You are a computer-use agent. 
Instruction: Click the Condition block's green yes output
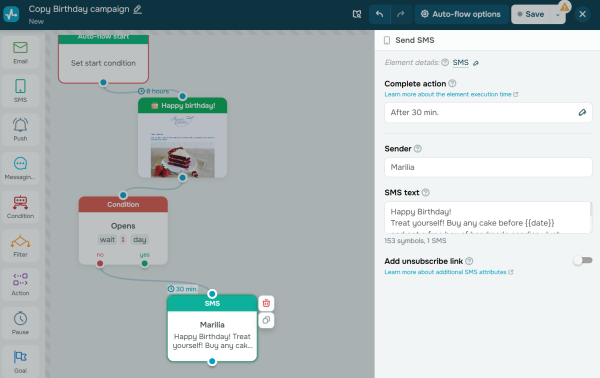tap(144, 263)
